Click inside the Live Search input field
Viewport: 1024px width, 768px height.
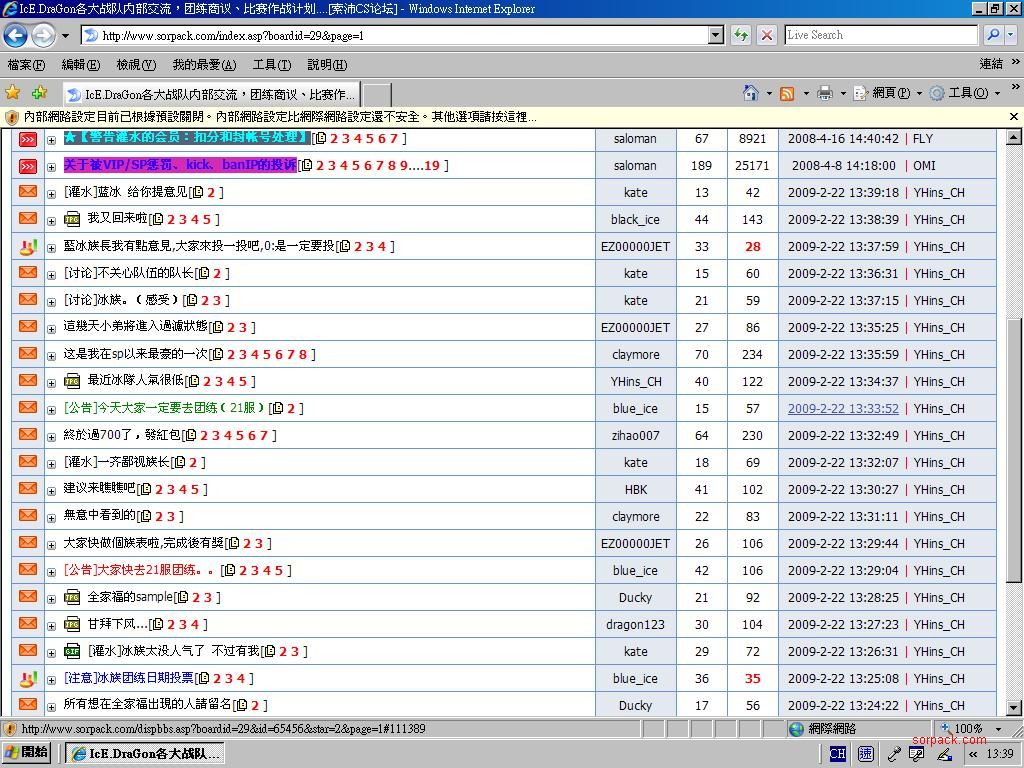coord(880,35)
